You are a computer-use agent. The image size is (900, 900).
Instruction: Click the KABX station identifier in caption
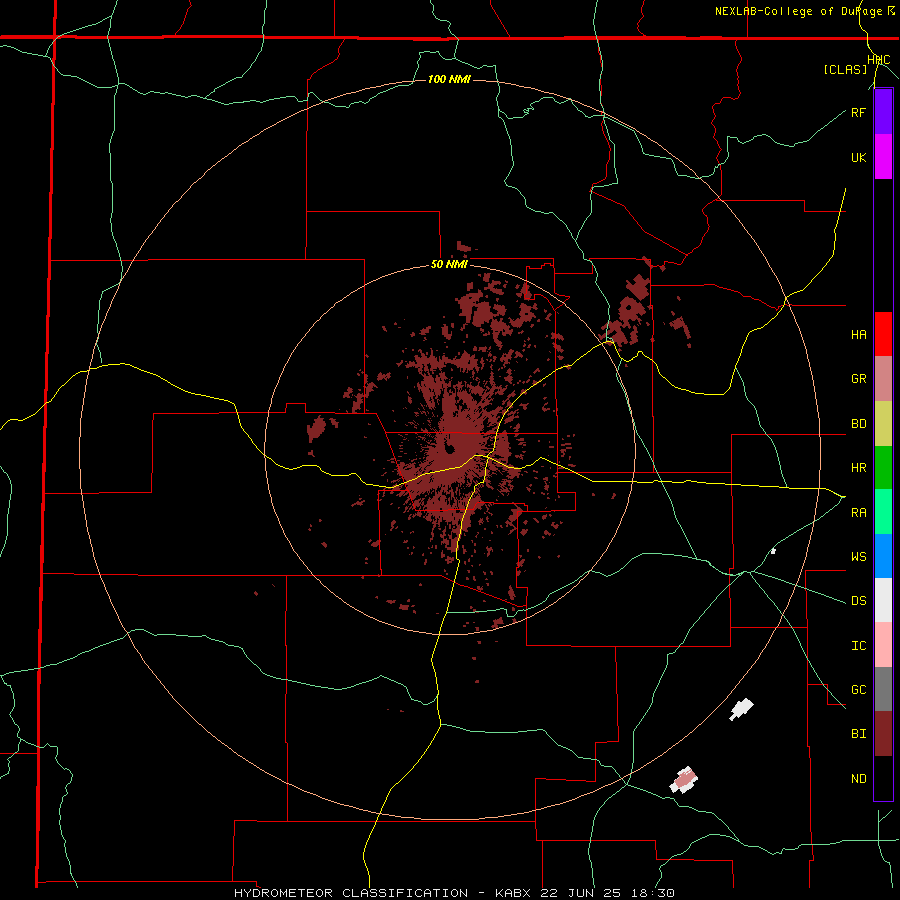tap(513, 893)
